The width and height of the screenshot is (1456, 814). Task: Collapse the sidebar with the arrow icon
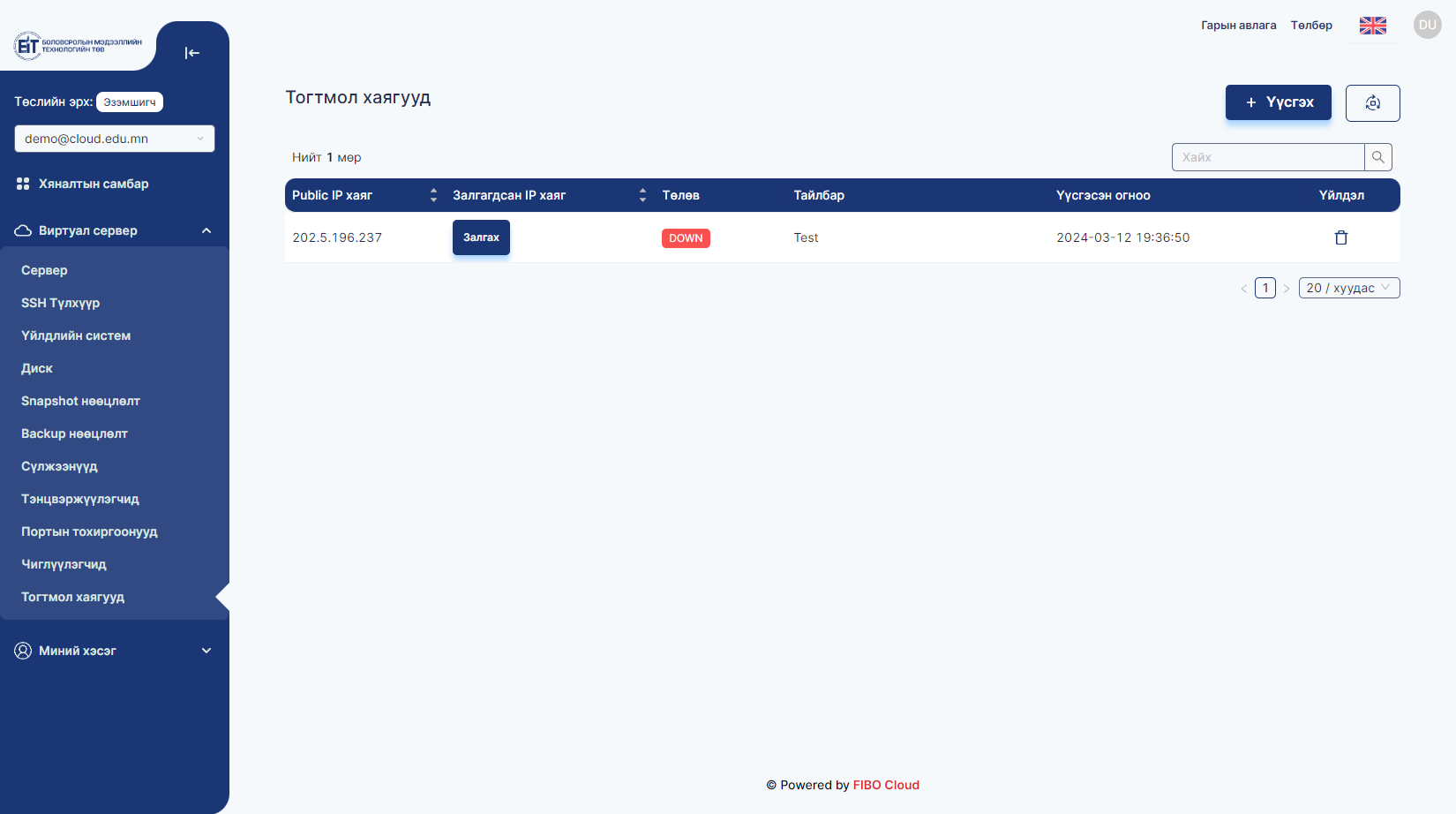tap(191, 53)
